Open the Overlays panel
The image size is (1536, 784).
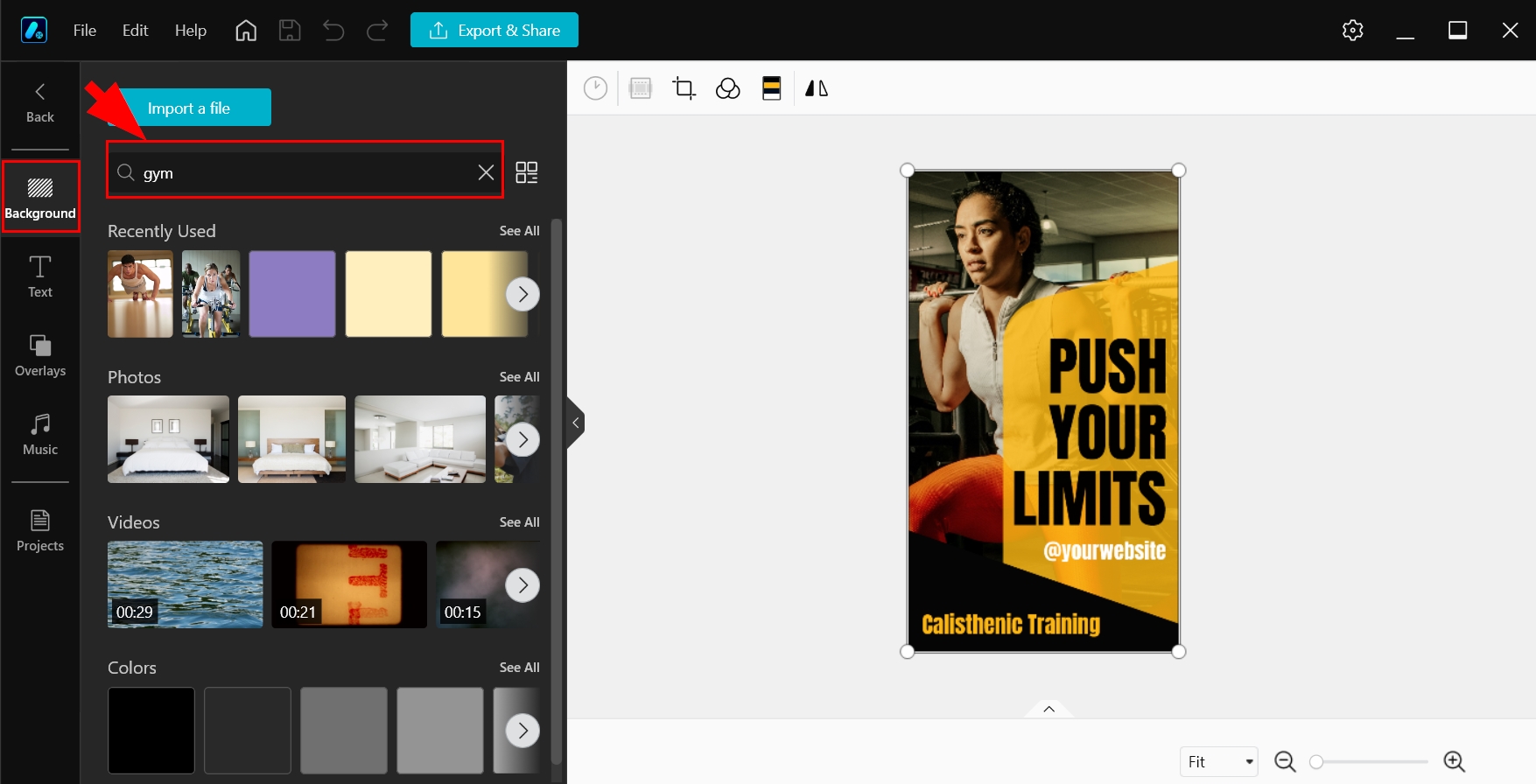pyautogui.click(x=40, y=355)
